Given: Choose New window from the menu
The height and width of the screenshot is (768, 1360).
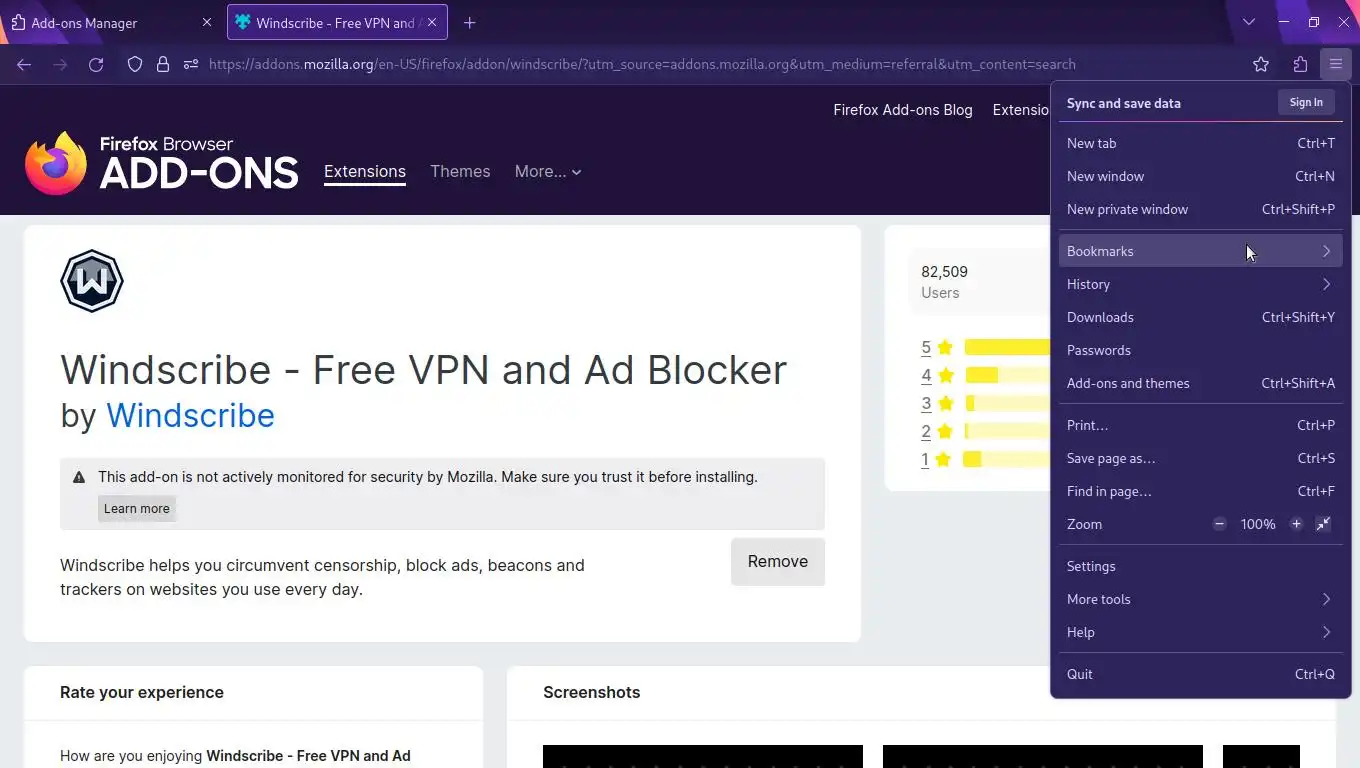Looking at the screenshot, I should coord(1200,176).
